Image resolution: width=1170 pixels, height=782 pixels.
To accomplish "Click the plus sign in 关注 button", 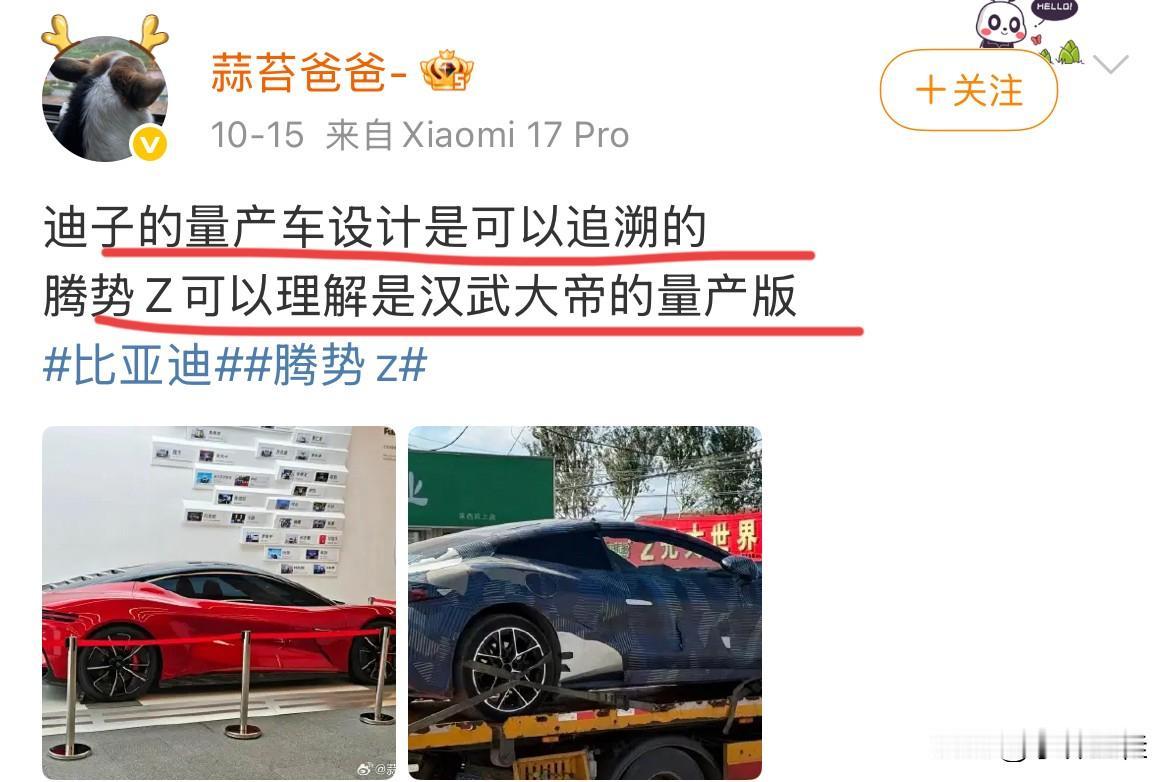I will pos(930,91).
